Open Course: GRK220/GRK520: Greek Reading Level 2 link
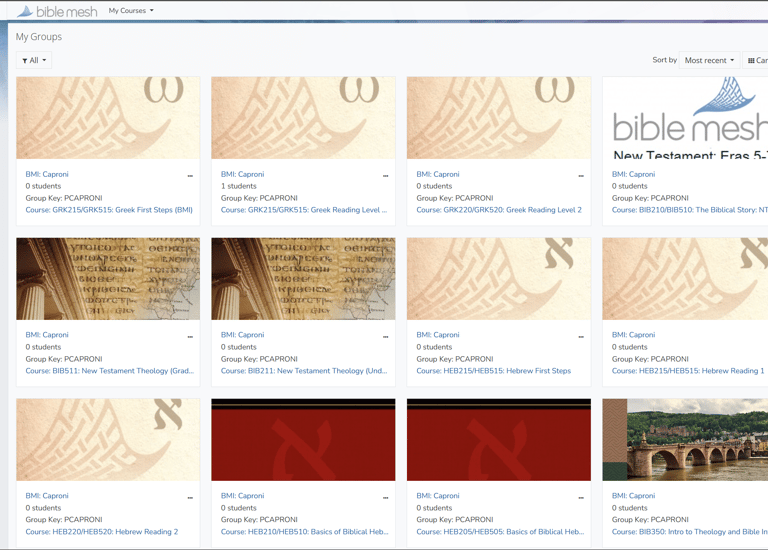This screenshot has height=550, width=768. click(499, 210)
